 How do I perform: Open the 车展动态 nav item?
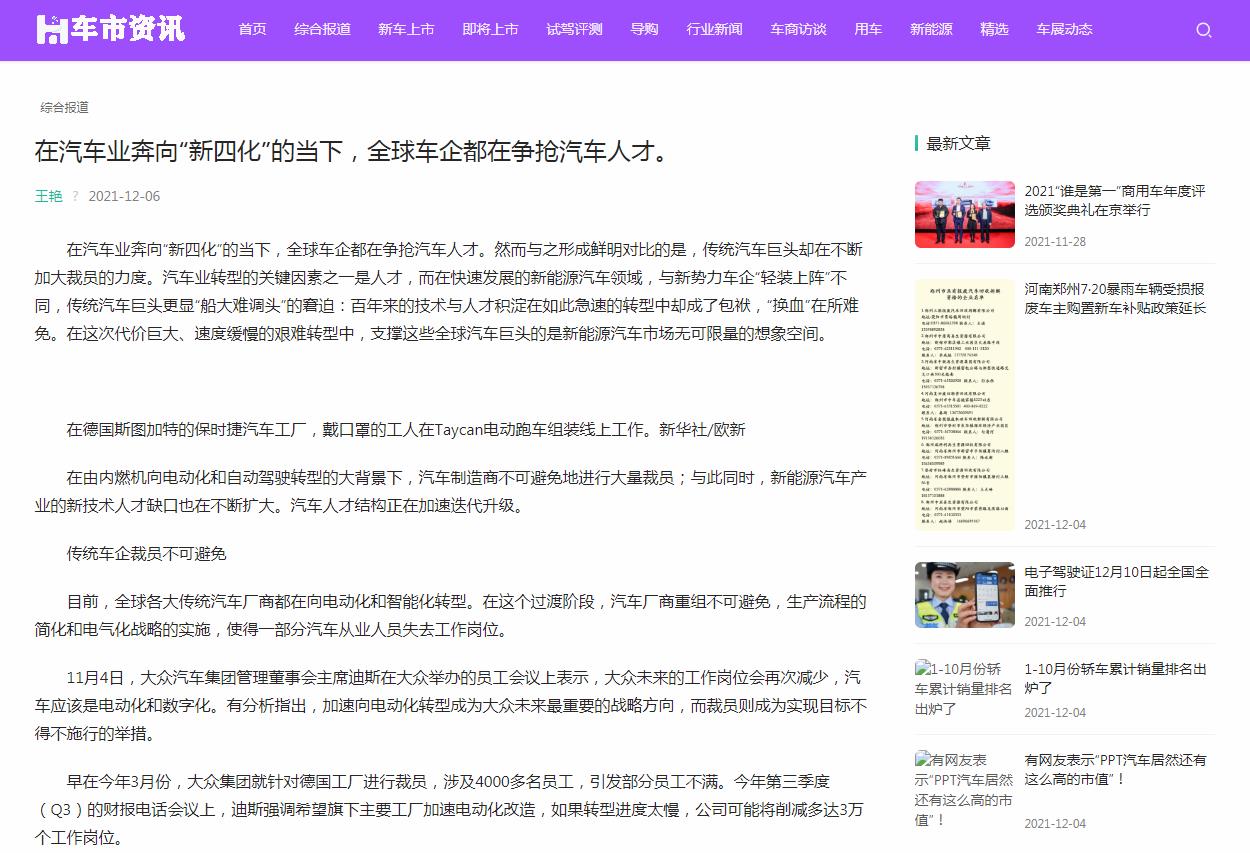click(1064, 29)
